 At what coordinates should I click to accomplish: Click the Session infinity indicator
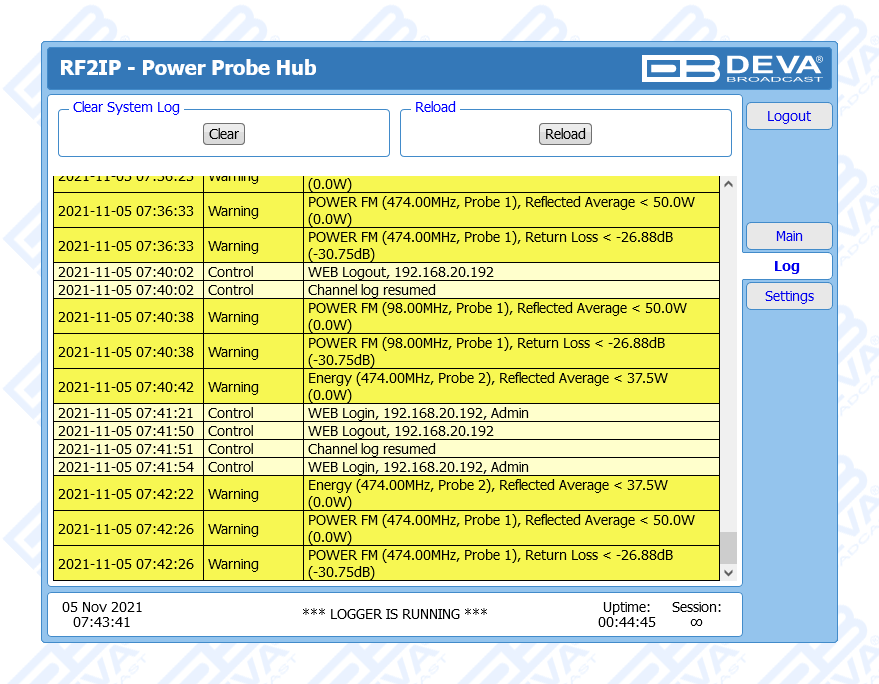(696, 622)
